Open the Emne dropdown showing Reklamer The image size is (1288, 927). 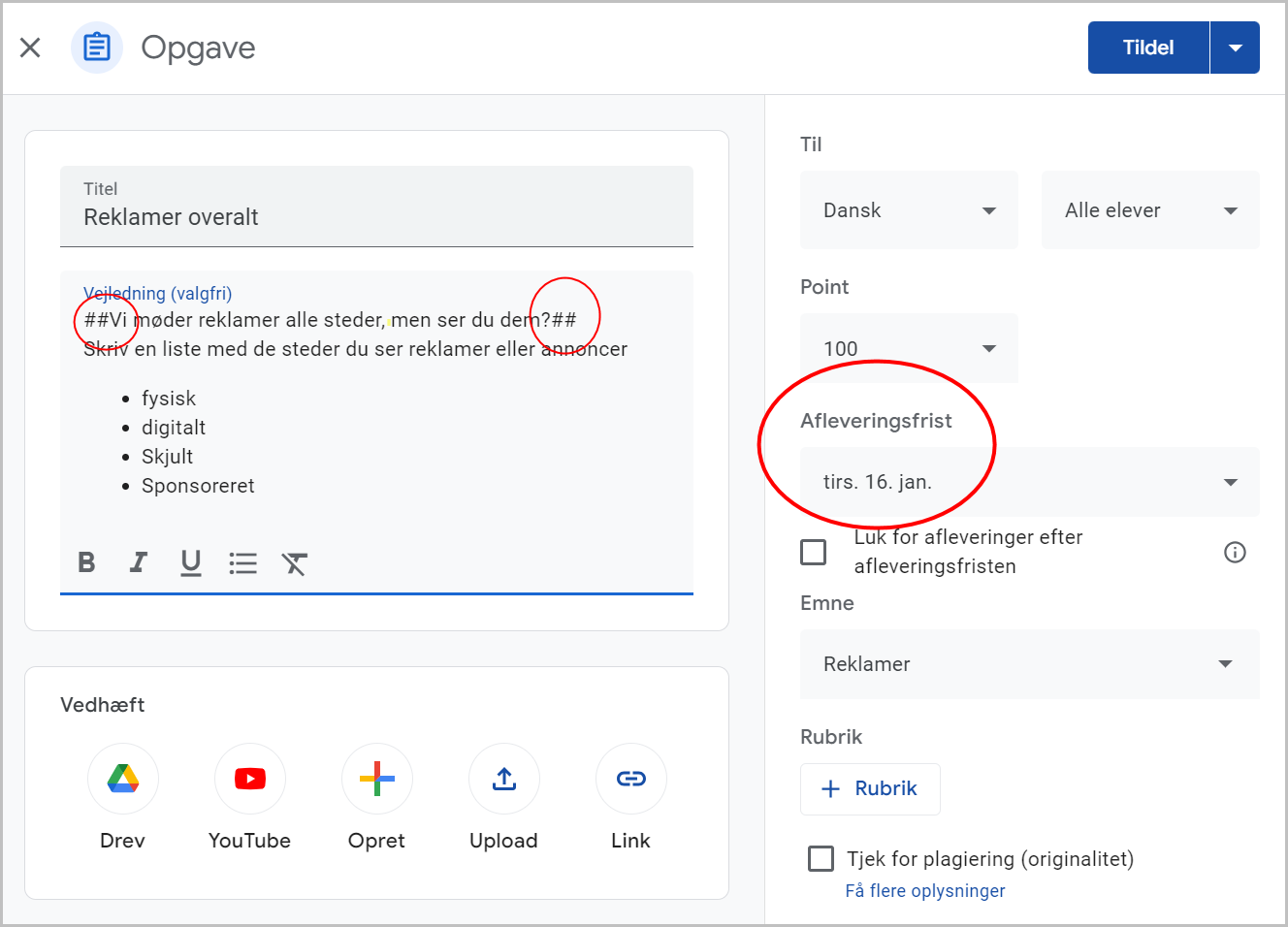tap(1030, 664)
